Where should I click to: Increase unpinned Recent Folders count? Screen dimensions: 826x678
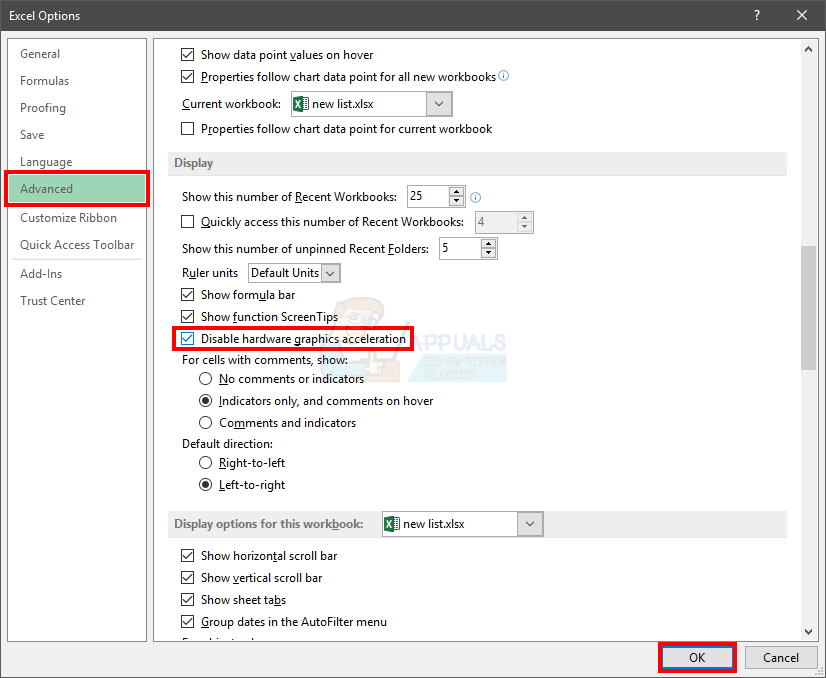pos(489,244)
